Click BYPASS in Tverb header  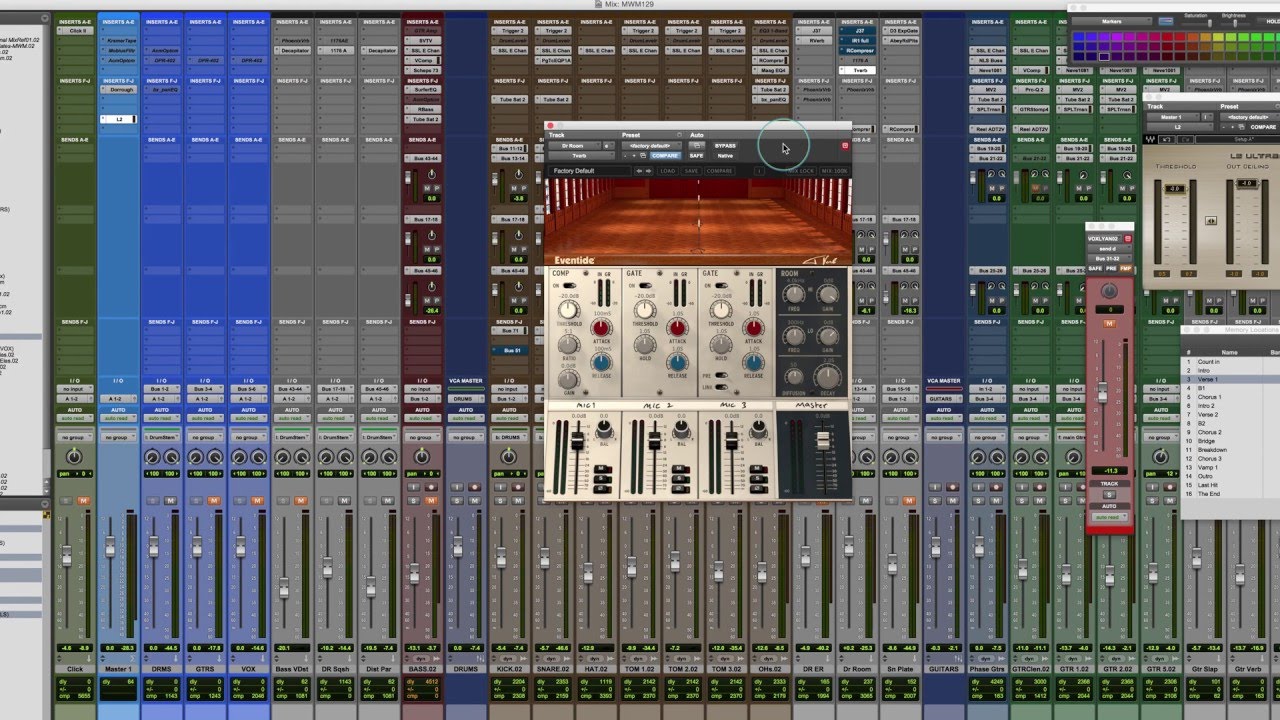tap(725, 146)
